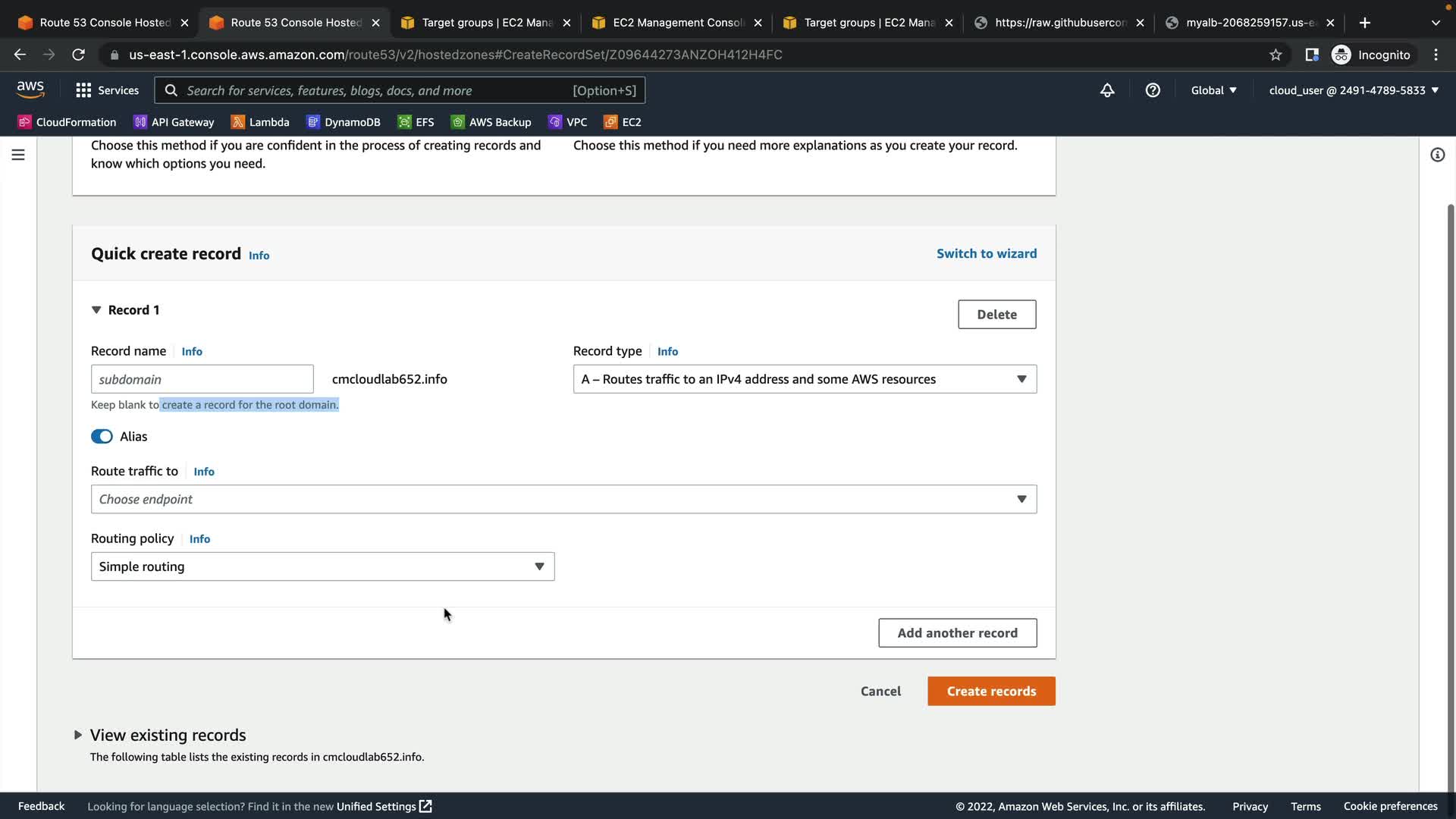
Task: Click the Create records button
Action: tap(990, 691)
